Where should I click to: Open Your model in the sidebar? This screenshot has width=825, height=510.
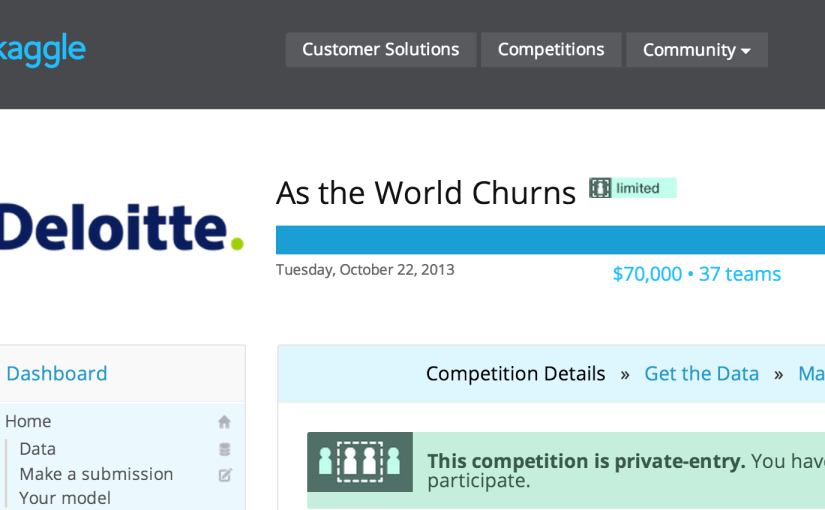[x=65, y=498]
